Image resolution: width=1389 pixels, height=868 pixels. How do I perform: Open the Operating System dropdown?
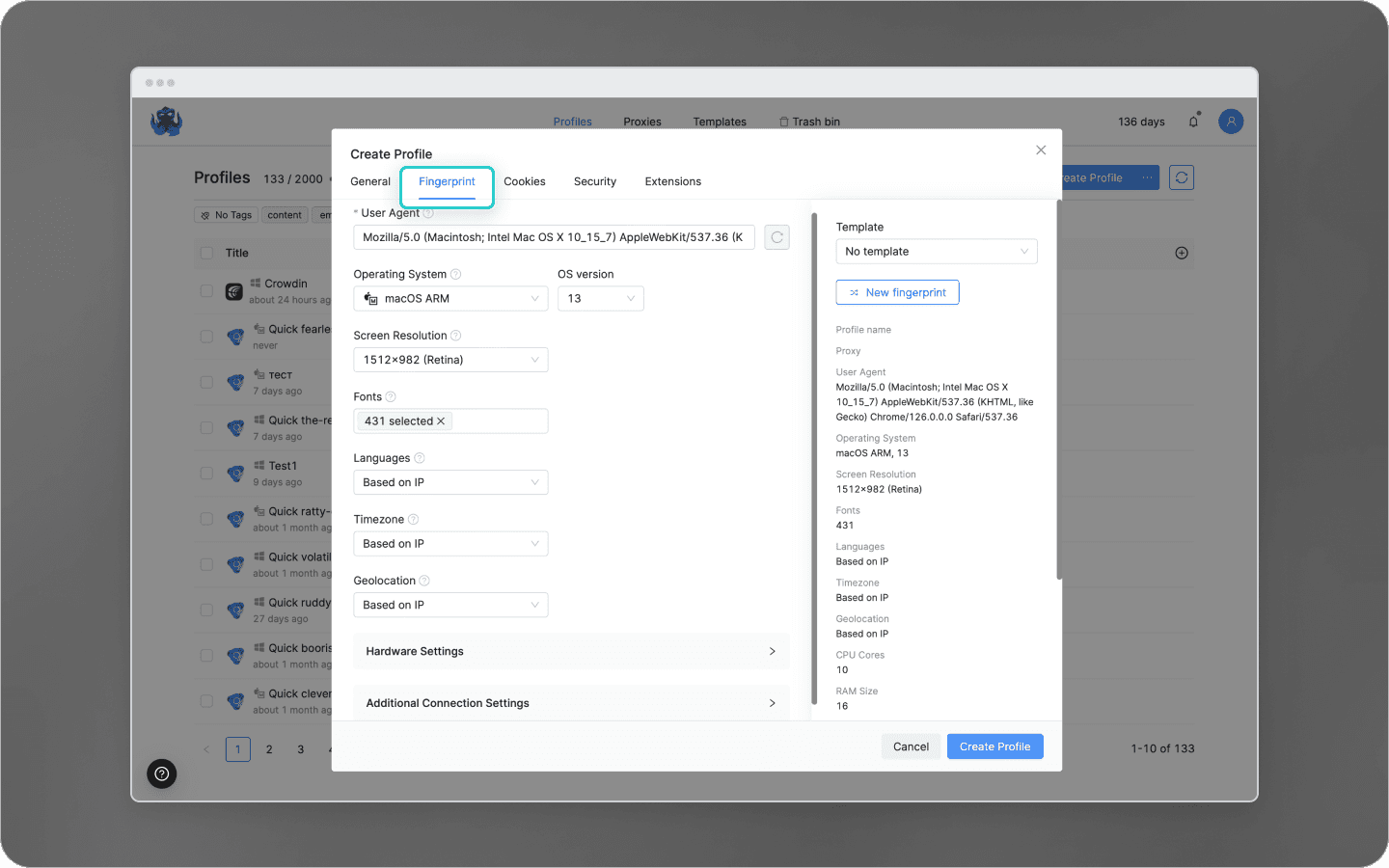pyautogui.click(x=450, y=299)
